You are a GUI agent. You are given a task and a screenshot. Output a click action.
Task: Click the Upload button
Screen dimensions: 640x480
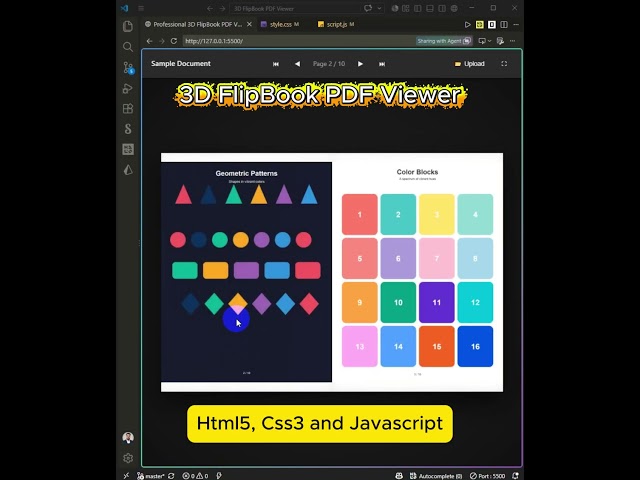coord(470,64)
